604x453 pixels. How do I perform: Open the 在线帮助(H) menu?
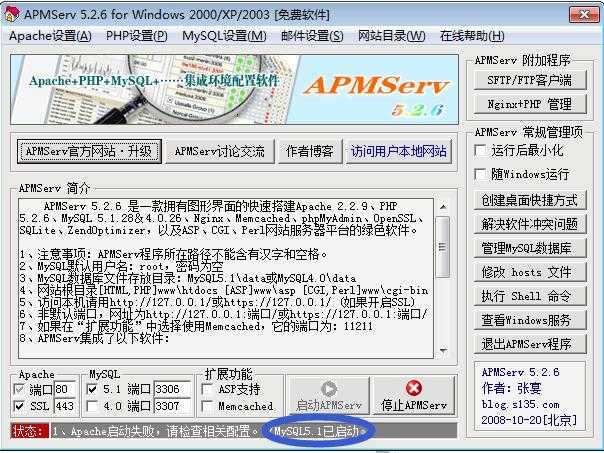pos(472,36)
